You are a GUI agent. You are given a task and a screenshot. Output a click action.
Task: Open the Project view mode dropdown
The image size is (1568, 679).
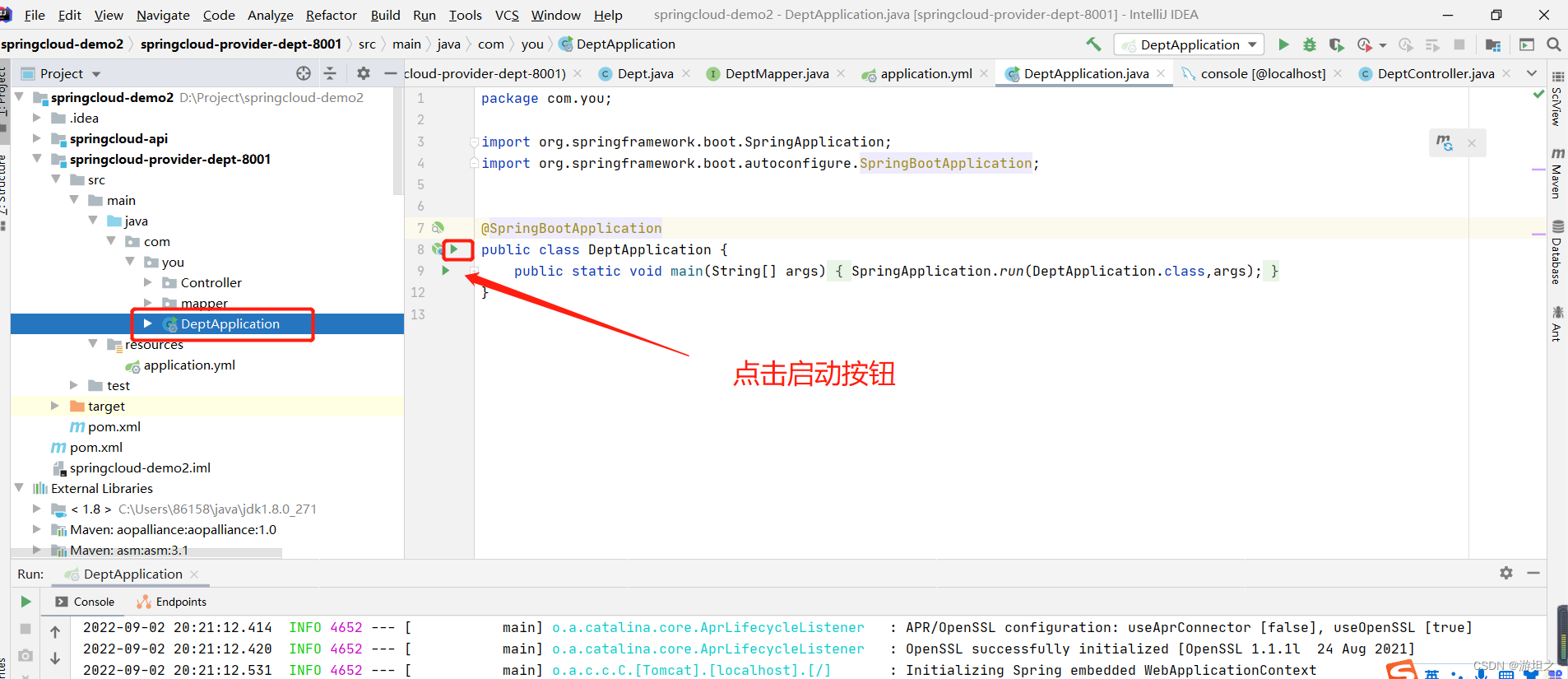96,74
